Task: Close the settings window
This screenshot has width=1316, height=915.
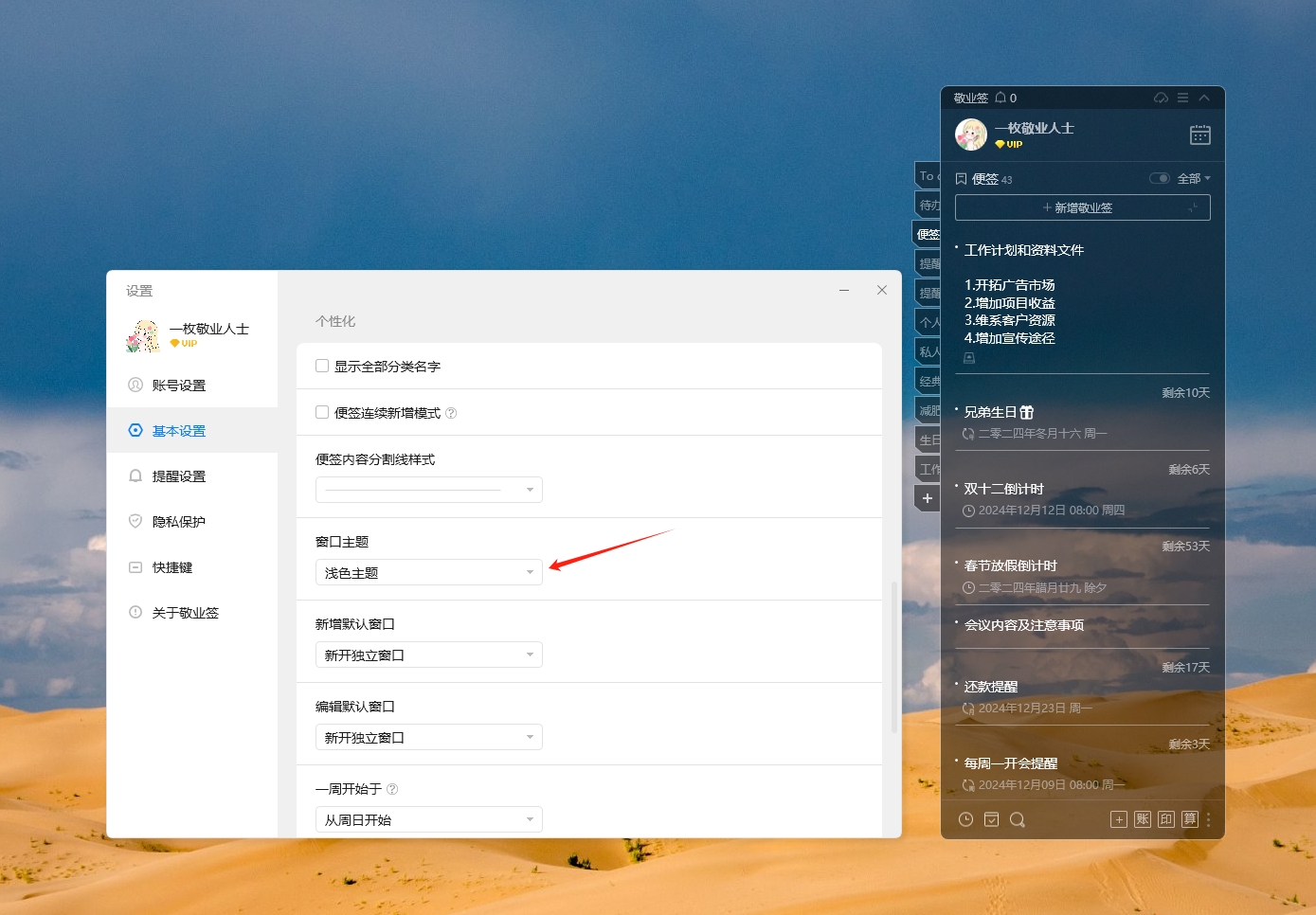Action: (882, 290)
